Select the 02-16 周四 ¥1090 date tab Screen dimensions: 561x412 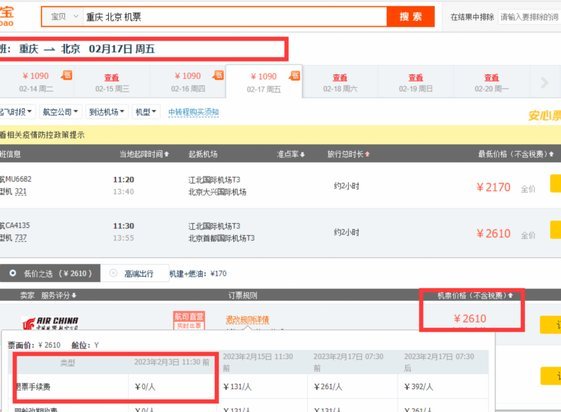tap(188, 82)
